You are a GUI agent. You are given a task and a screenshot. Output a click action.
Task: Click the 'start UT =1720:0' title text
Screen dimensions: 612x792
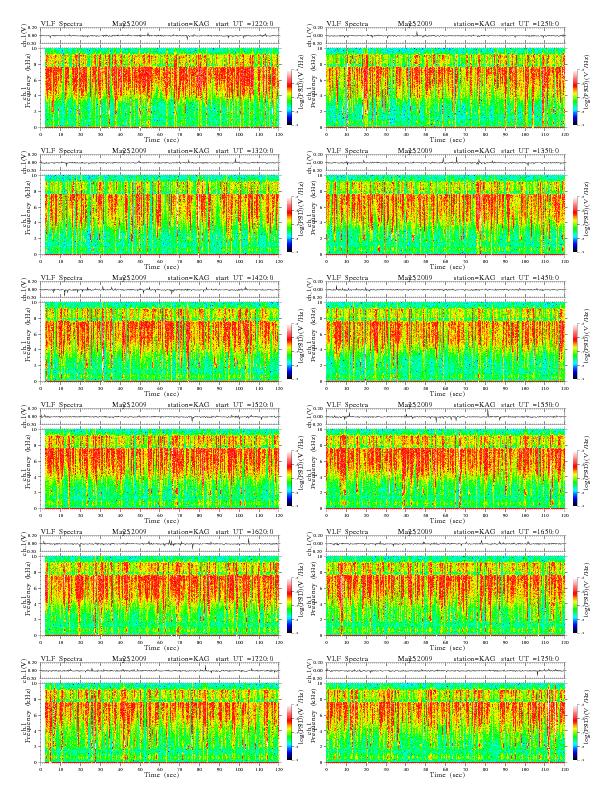[244, 659]
